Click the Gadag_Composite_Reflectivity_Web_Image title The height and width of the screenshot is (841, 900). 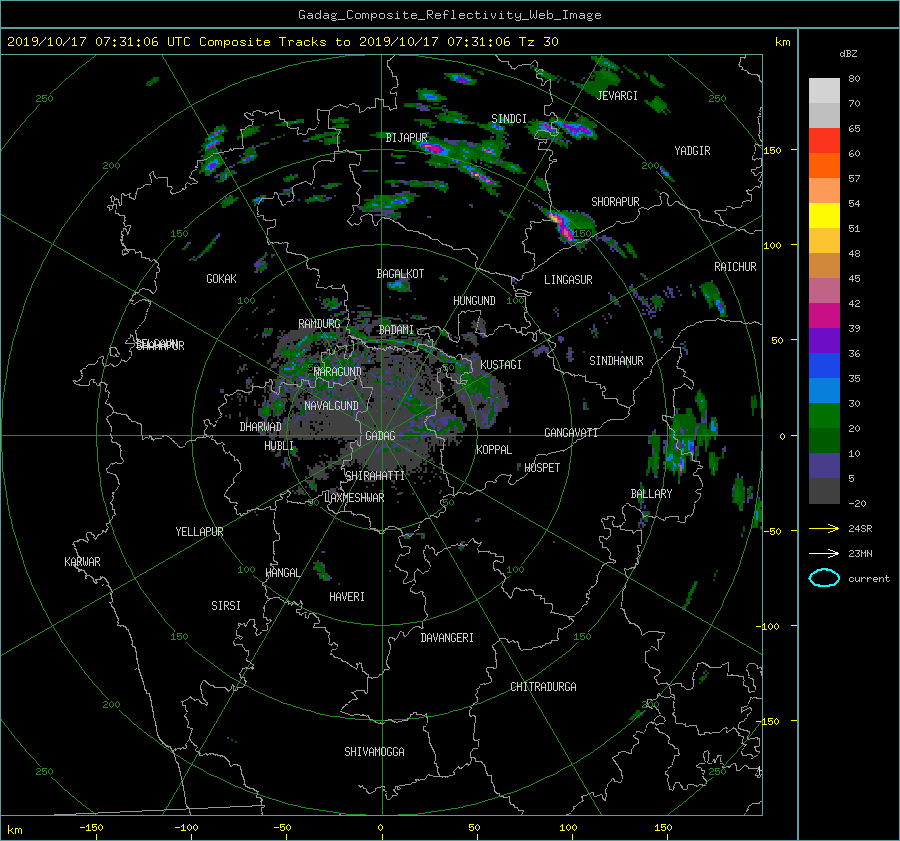tap(449, 15)
